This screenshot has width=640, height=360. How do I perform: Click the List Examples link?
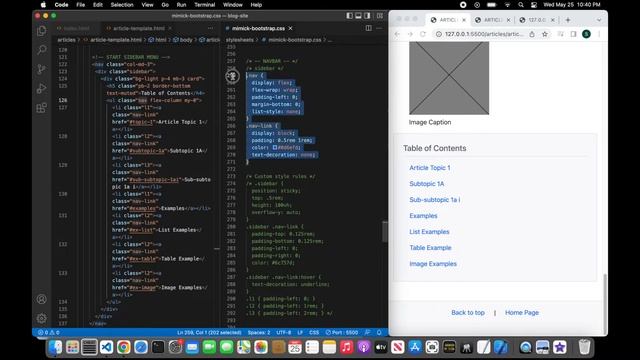[429, 232]
